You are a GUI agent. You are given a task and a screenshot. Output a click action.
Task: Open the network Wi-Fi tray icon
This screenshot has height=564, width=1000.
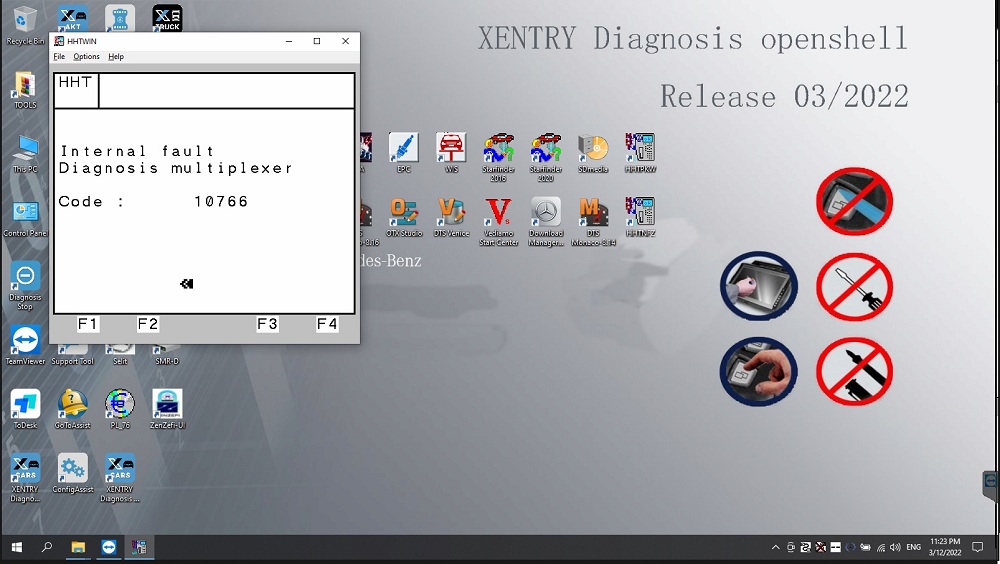[x=881, y=547]
